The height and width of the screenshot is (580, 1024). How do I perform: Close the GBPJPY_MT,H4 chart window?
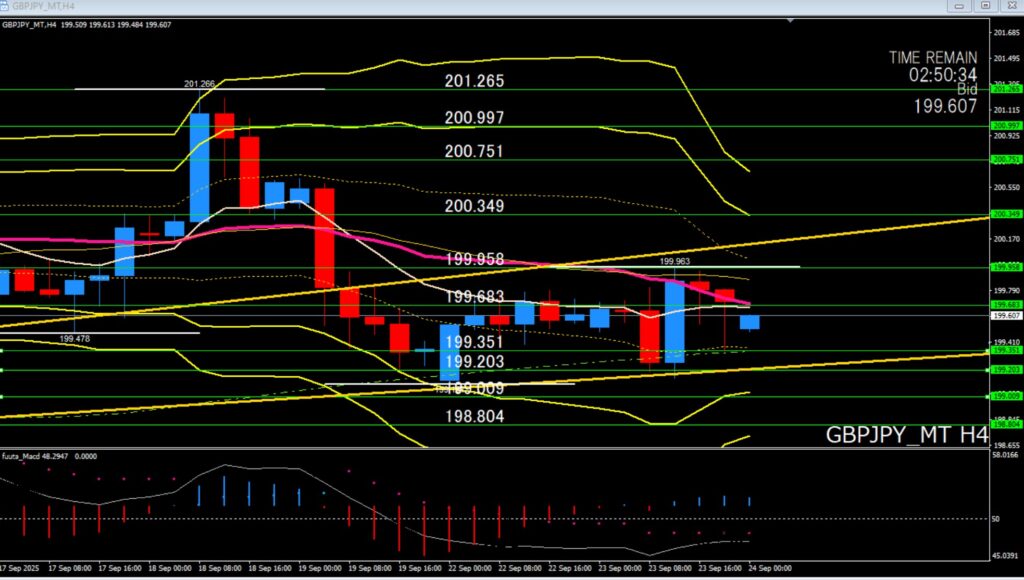coord(1011,6)
